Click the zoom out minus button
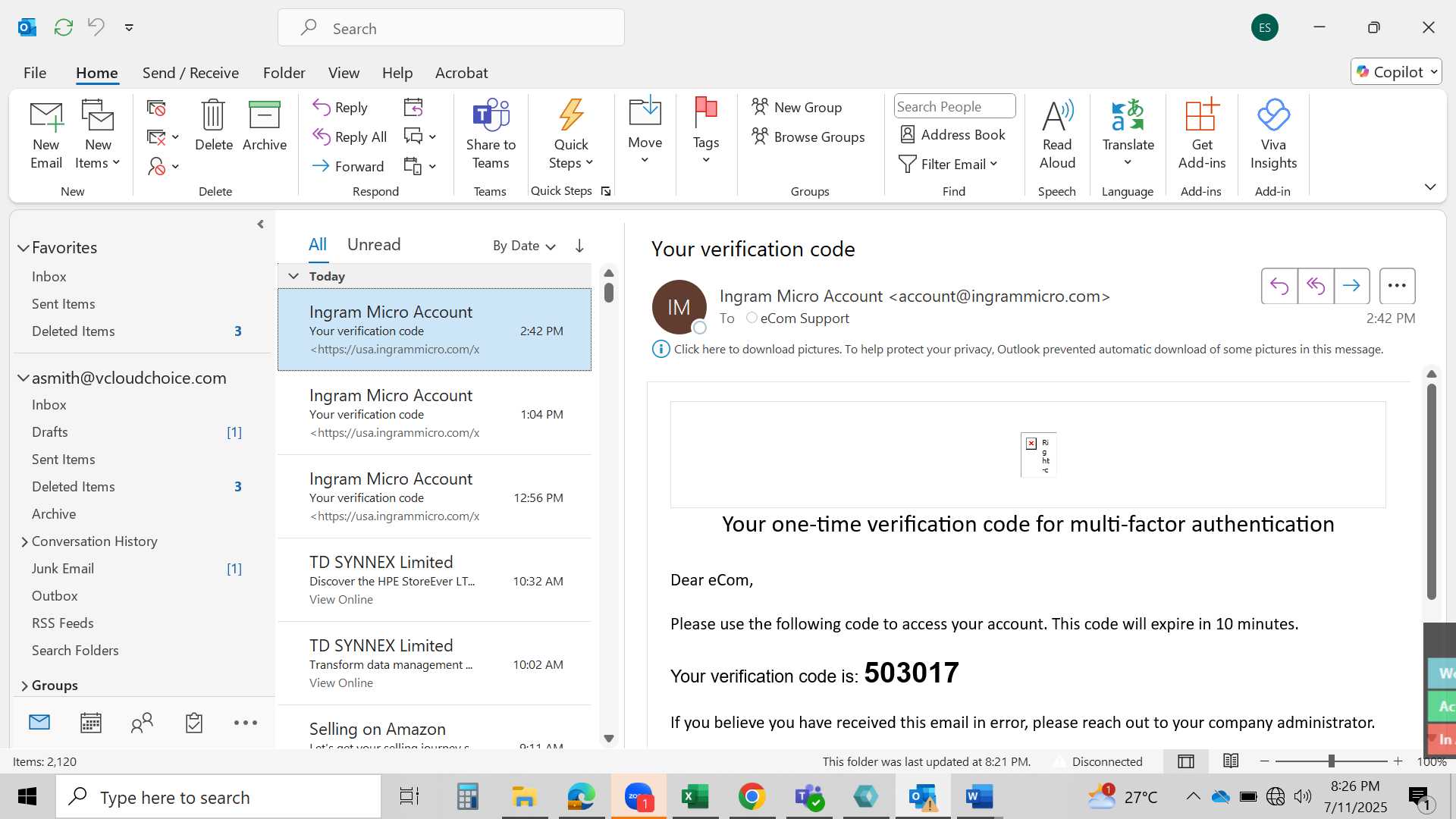1456x819 pixels. (x=1264, y=761)
